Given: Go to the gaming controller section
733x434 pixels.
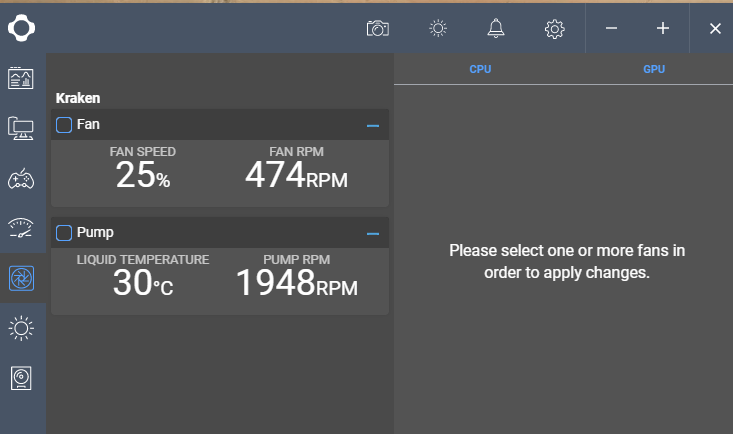Looking at the screenshot, I should tap(21, 178).
